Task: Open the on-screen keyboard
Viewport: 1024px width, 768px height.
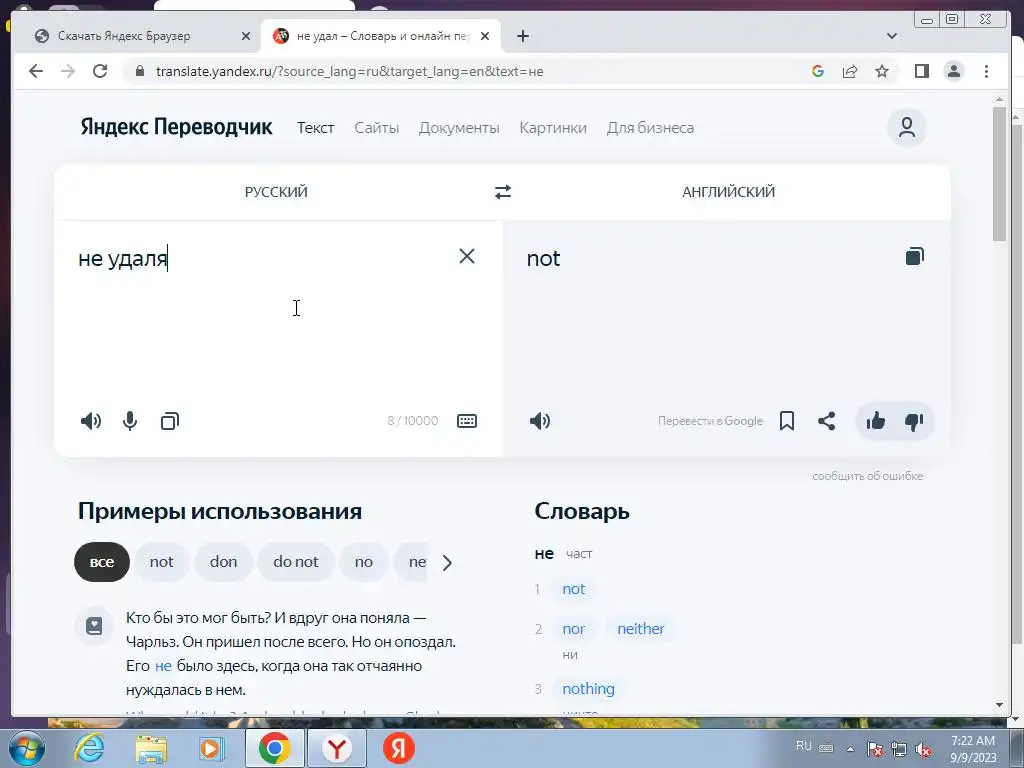Action: coord(467,421)
